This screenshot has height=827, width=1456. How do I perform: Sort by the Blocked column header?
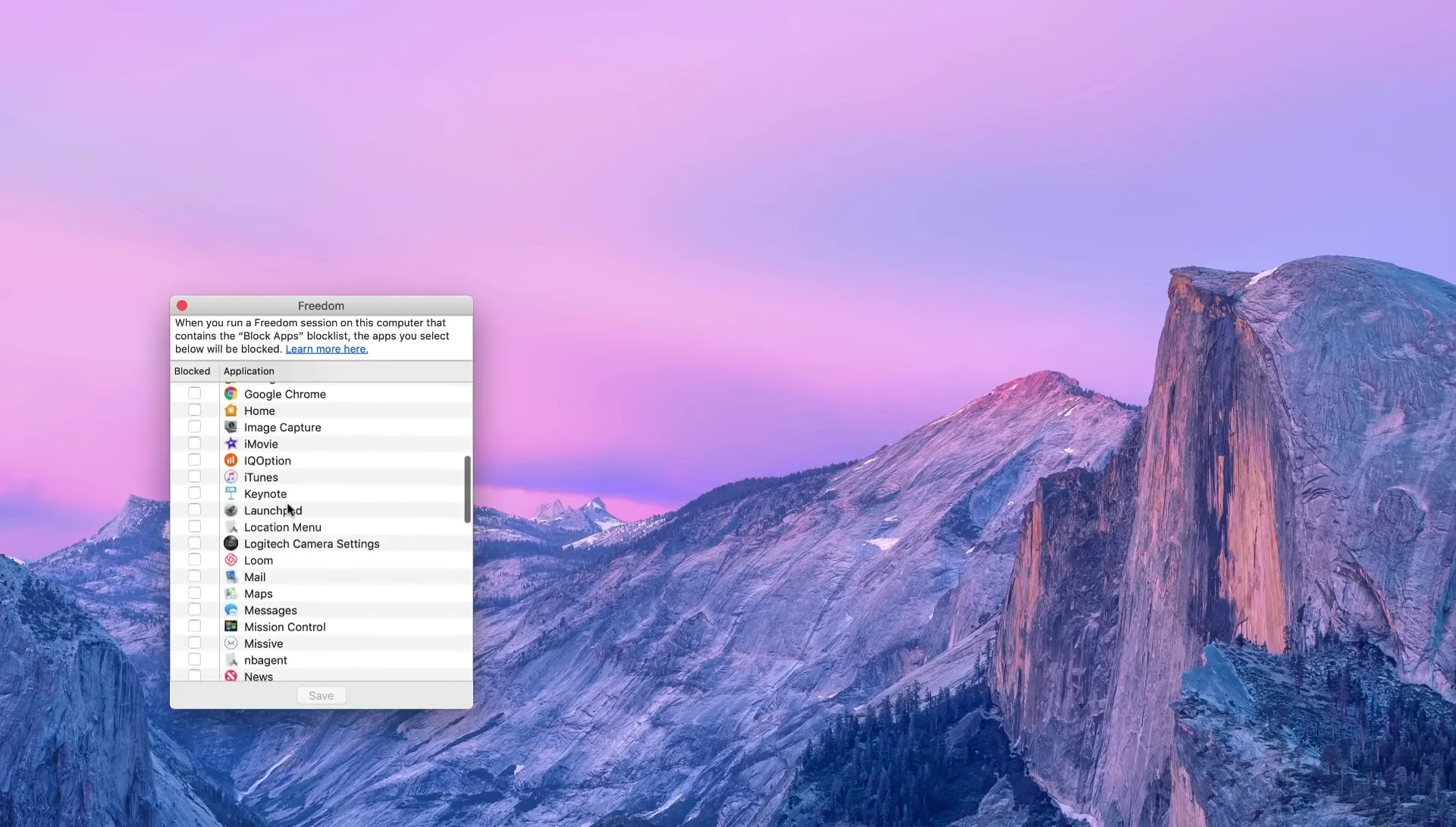[193, 371]
